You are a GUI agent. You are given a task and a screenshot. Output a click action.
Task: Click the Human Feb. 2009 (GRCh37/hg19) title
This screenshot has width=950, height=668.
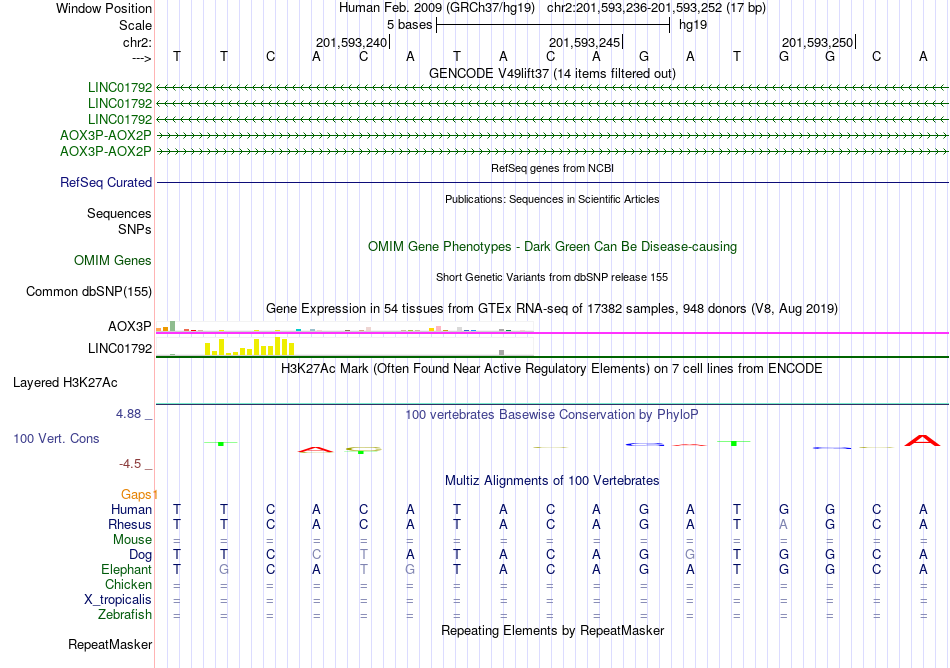(437, 8)
